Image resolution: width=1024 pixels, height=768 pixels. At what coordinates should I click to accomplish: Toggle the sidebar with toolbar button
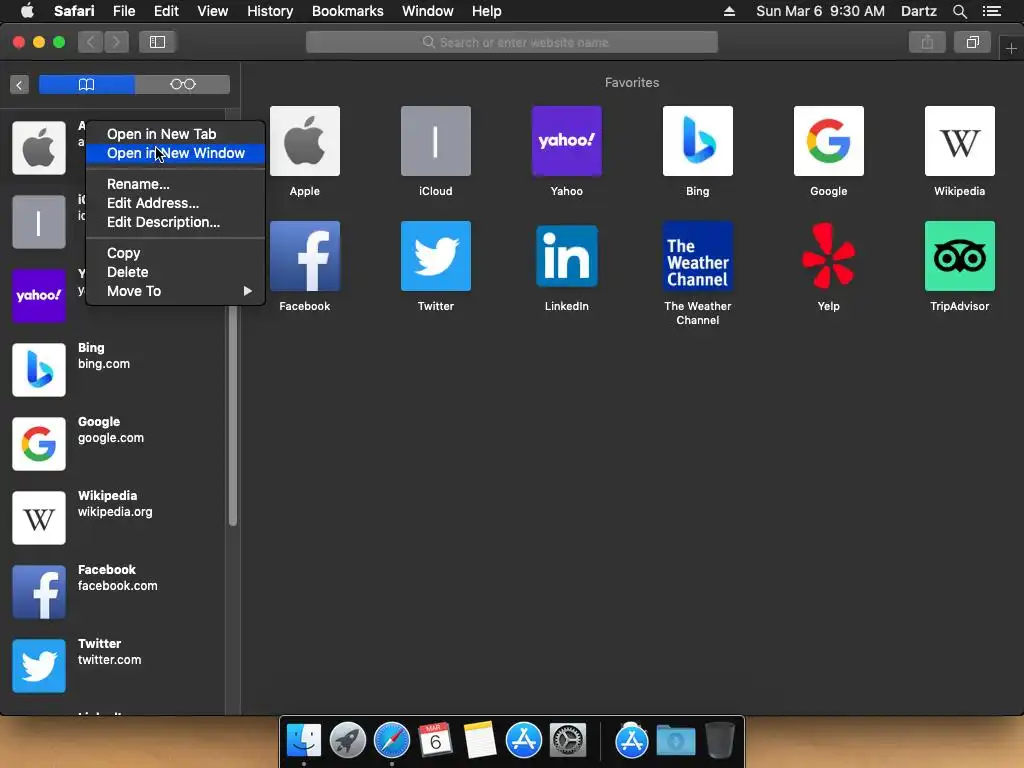(x=157, y=42)
